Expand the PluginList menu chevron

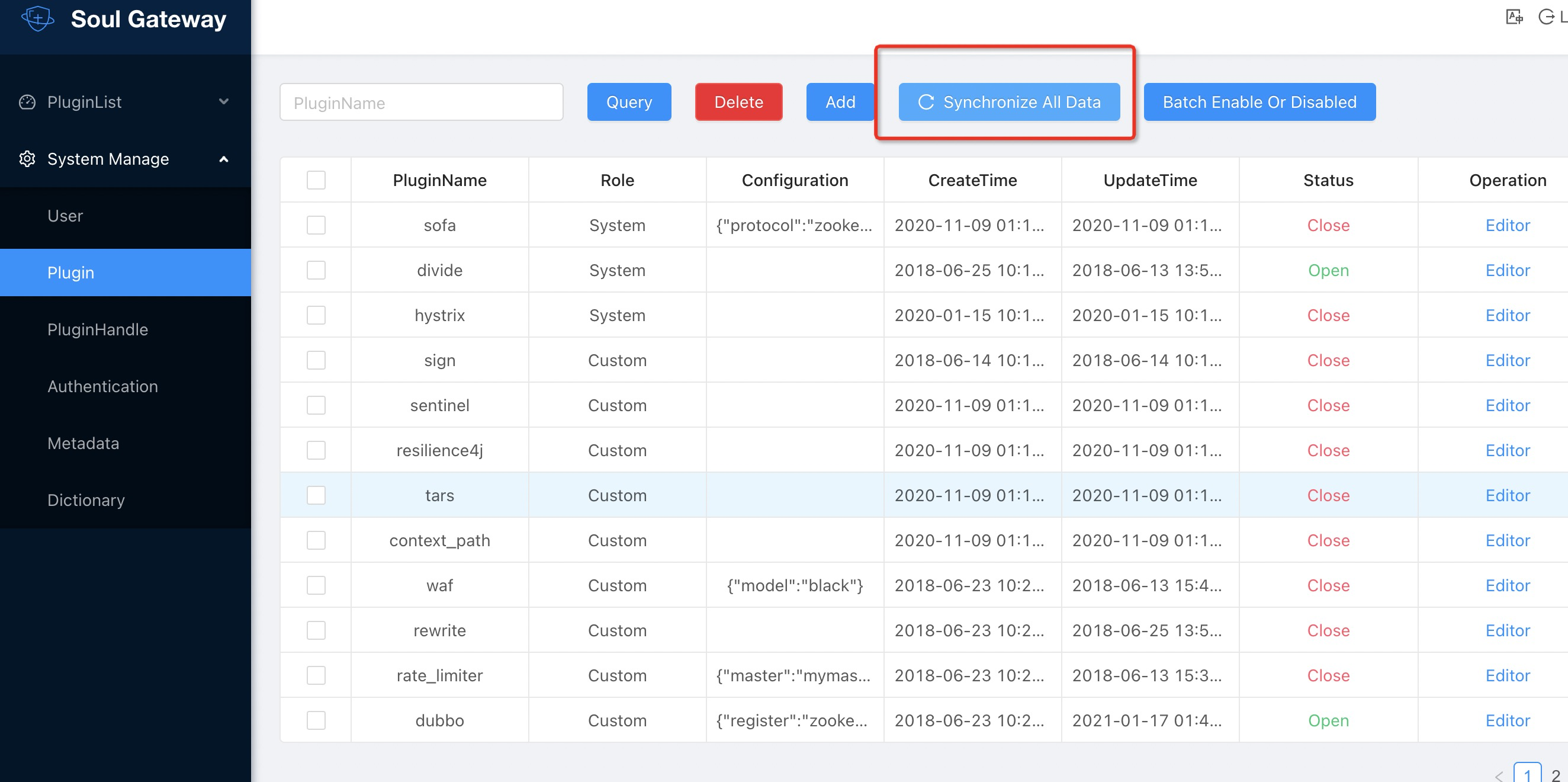224,102
